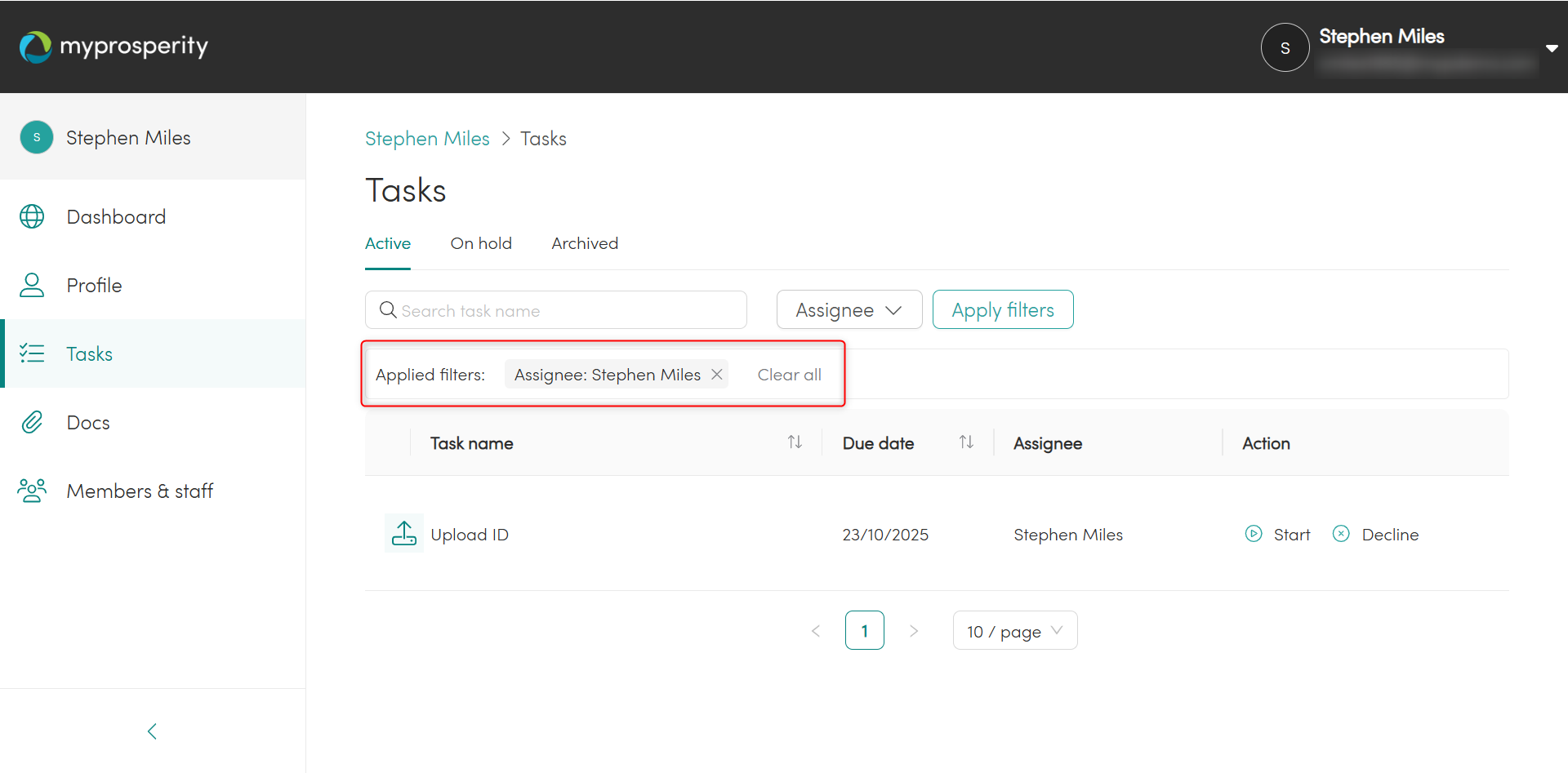1568x773 pixels.
Task: Open Profile in the sidebar
Action: (153, 285)
